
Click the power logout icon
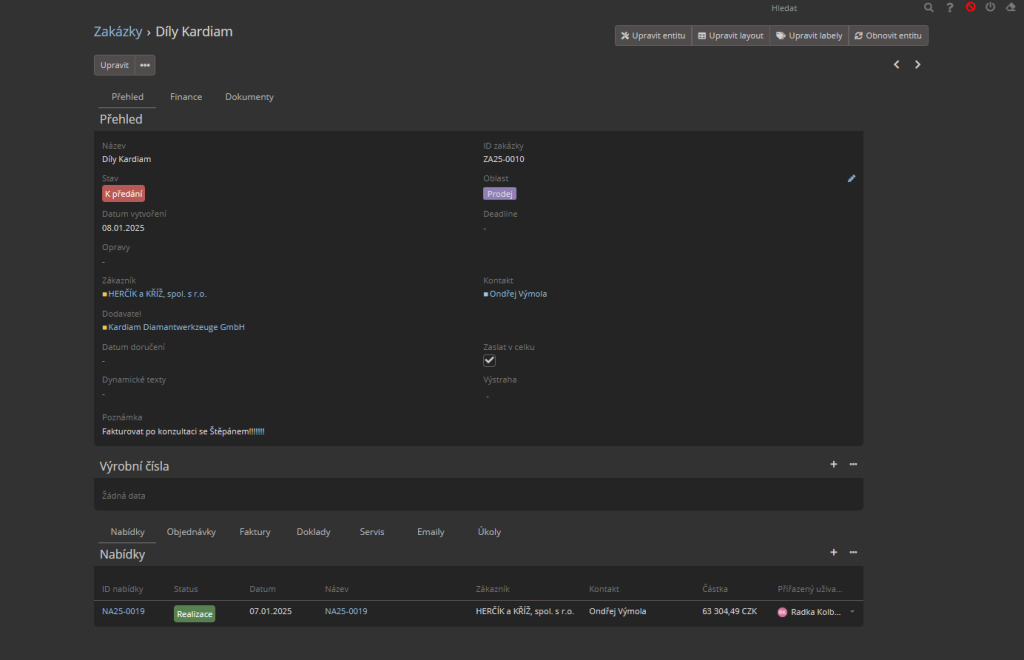(x=990, y=8)
